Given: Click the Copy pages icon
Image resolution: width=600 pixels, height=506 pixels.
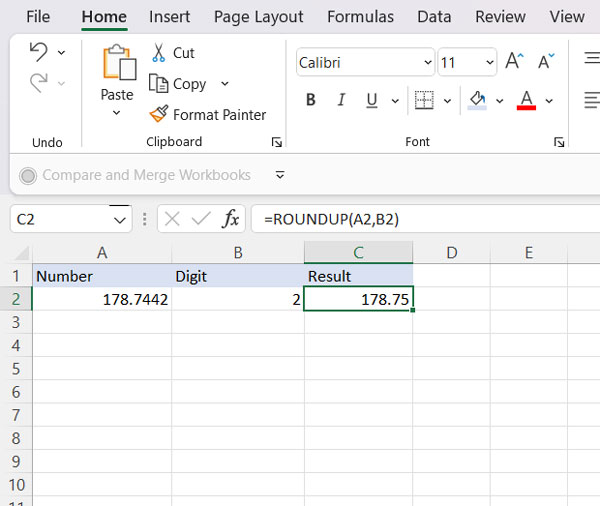Looking at the screenshot, I should point(158,83).
